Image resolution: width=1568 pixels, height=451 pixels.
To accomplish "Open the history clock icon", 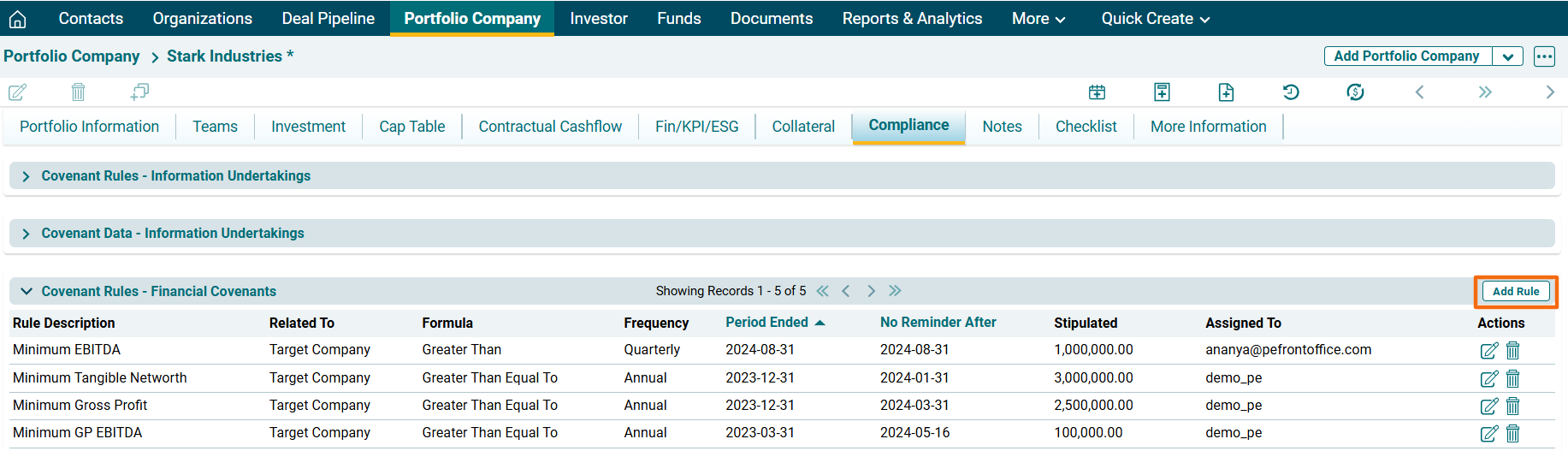I will (x=1291, y=92).
